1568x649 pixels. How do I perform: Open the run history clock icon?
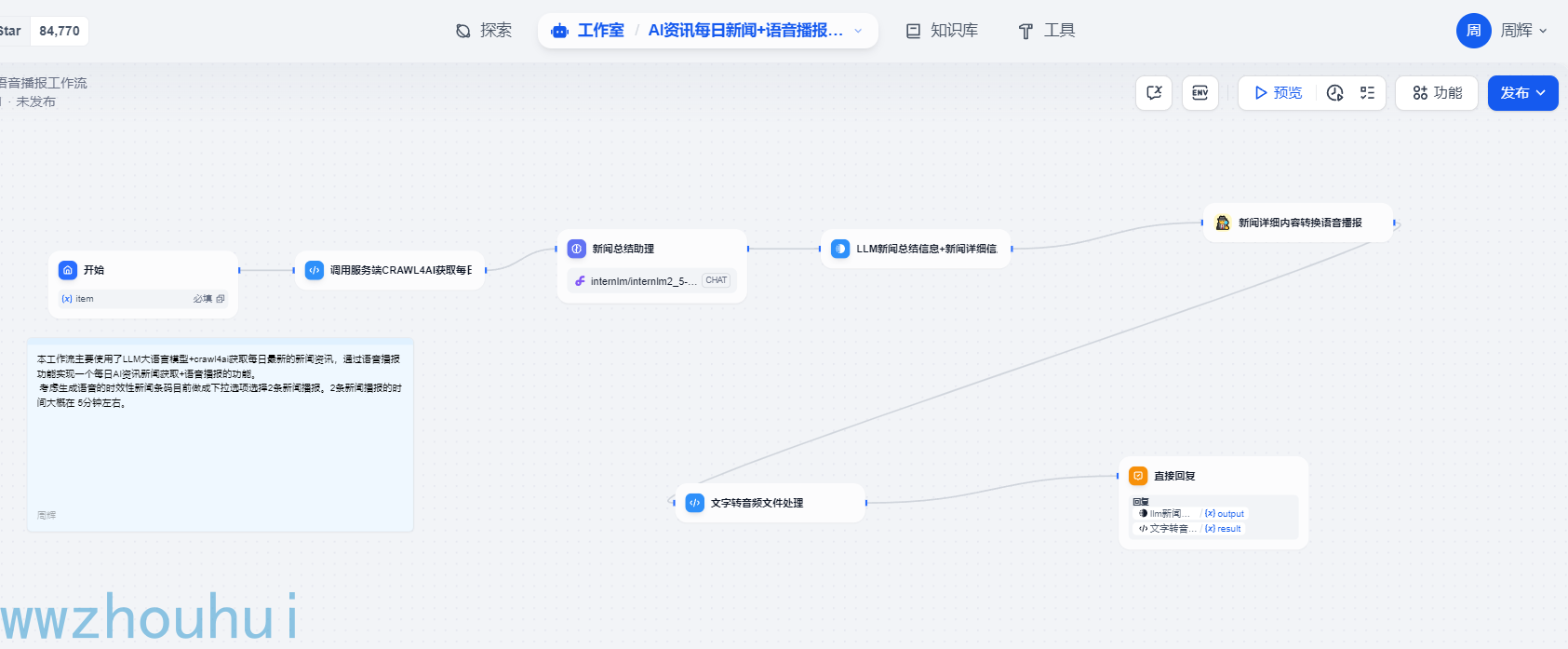coord(1335,93)
